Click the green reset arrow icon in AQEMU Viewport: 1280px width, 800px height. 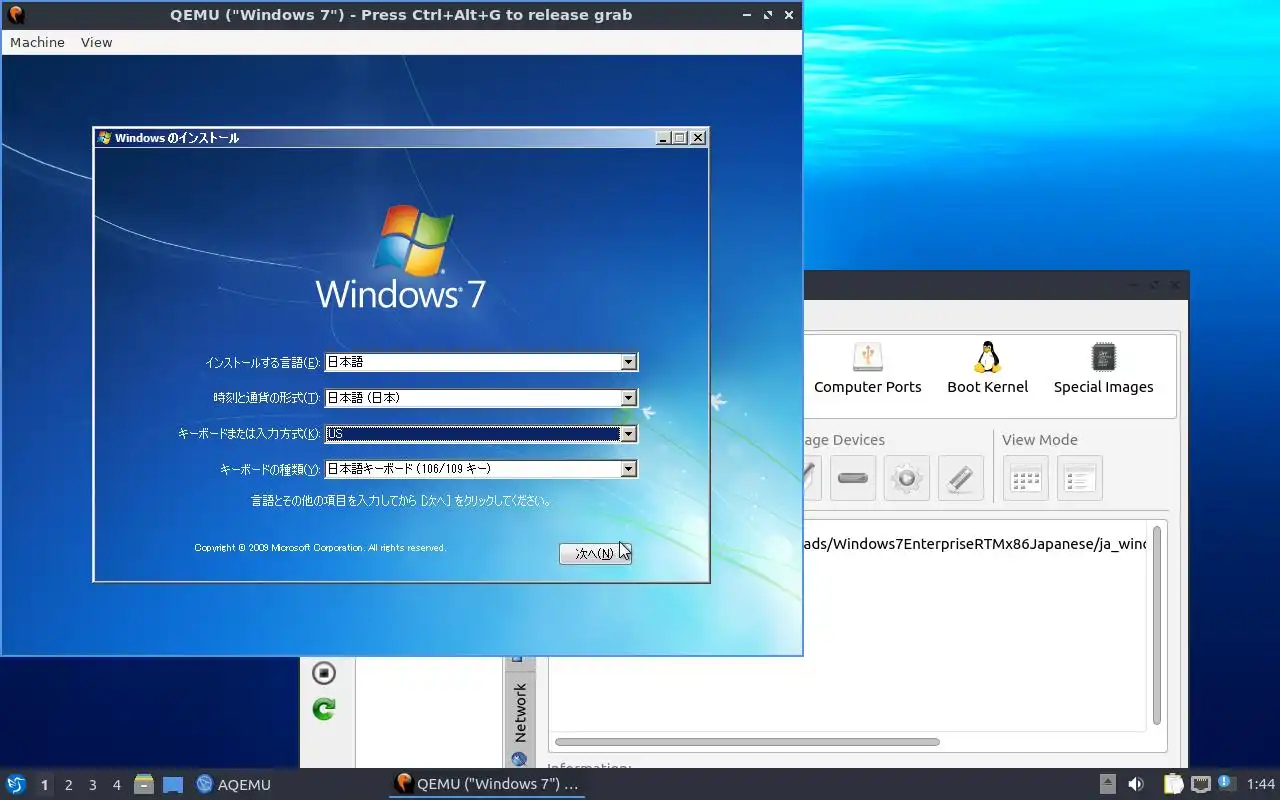pyautogui.click(x=323, y=709)
